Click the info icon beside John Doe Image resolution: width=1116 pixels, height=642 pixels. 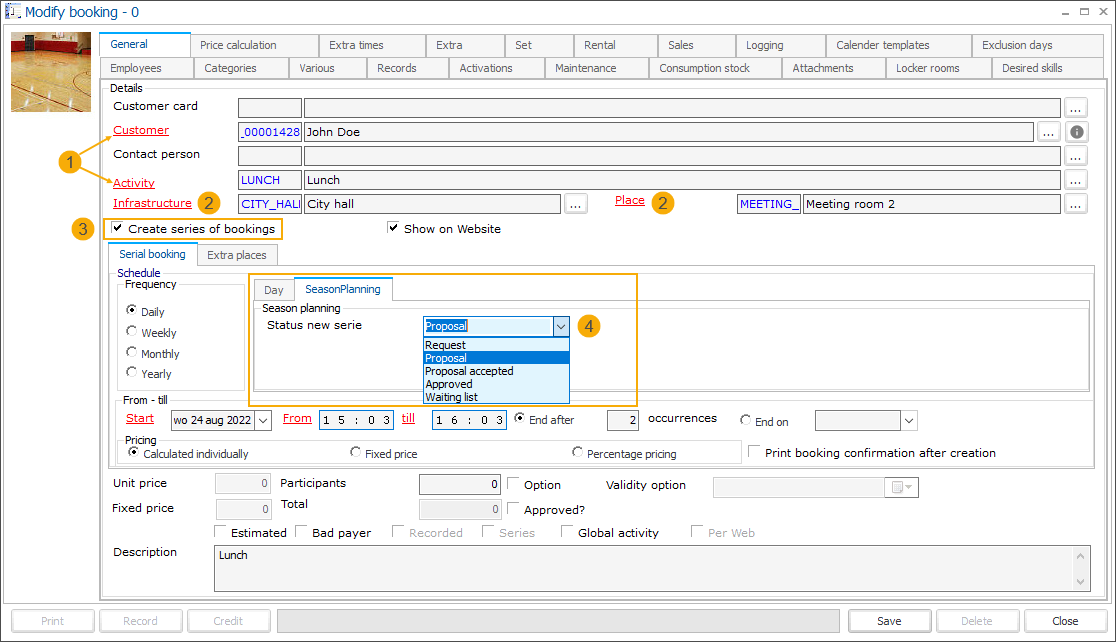1076,131
